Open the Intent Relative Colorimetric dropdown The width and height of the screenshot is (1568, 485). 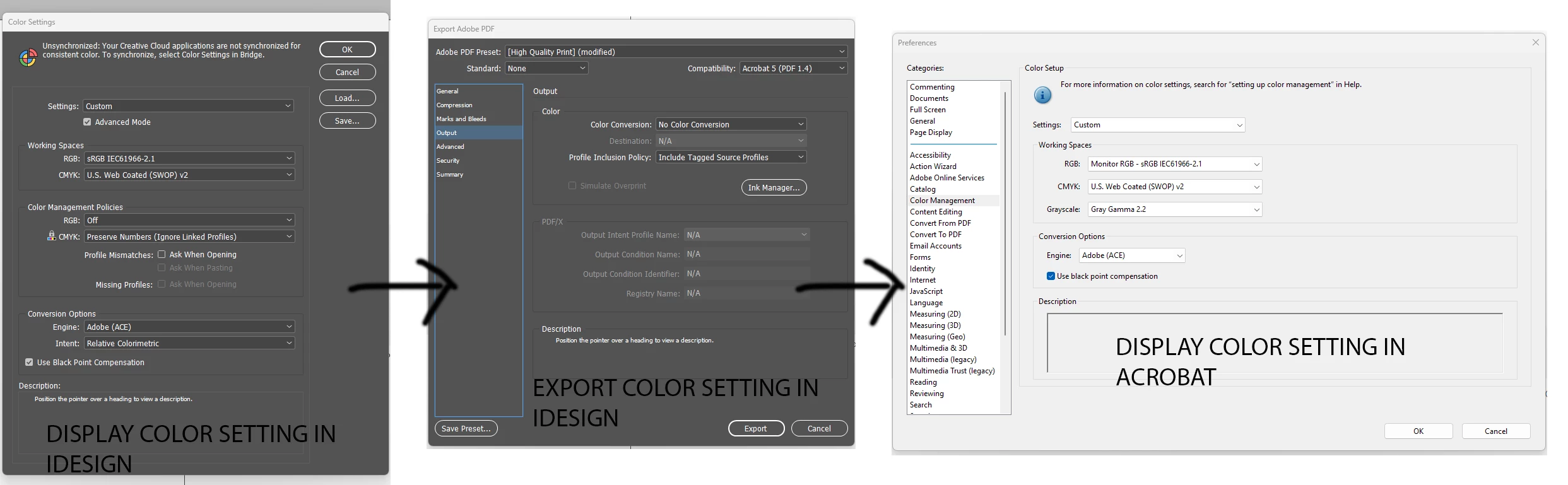point(189,343)
